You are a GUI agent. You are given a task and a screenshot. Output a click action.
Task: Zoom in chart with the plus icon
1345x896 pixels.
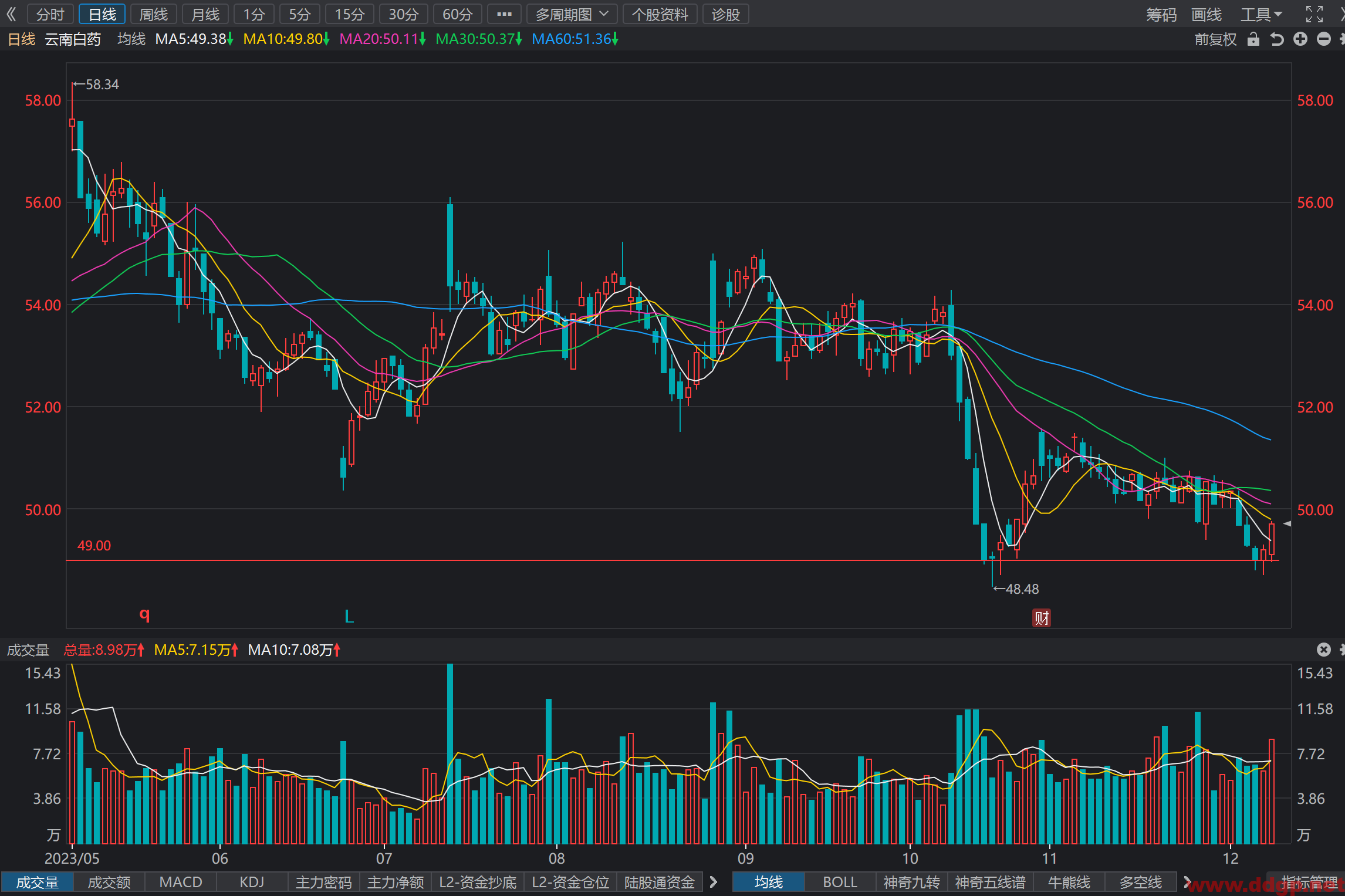point(1300,39)
